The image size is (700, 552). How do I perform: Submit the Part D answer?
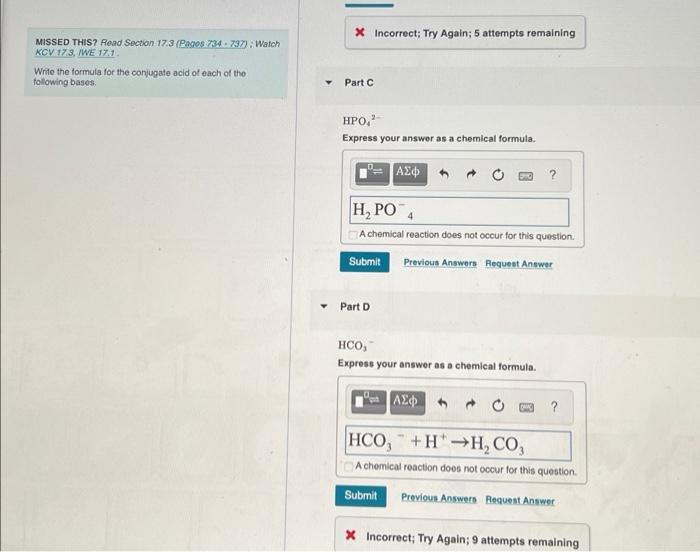(361, 496)
